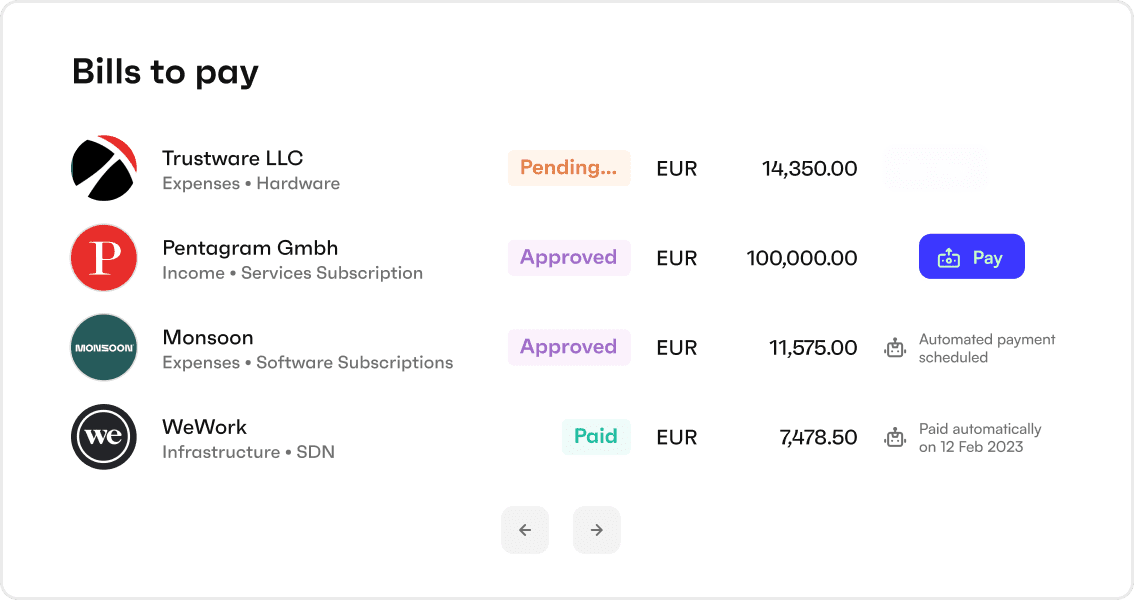Open the Monsoon bill name

pyautogui.click(x=208, y=338)
